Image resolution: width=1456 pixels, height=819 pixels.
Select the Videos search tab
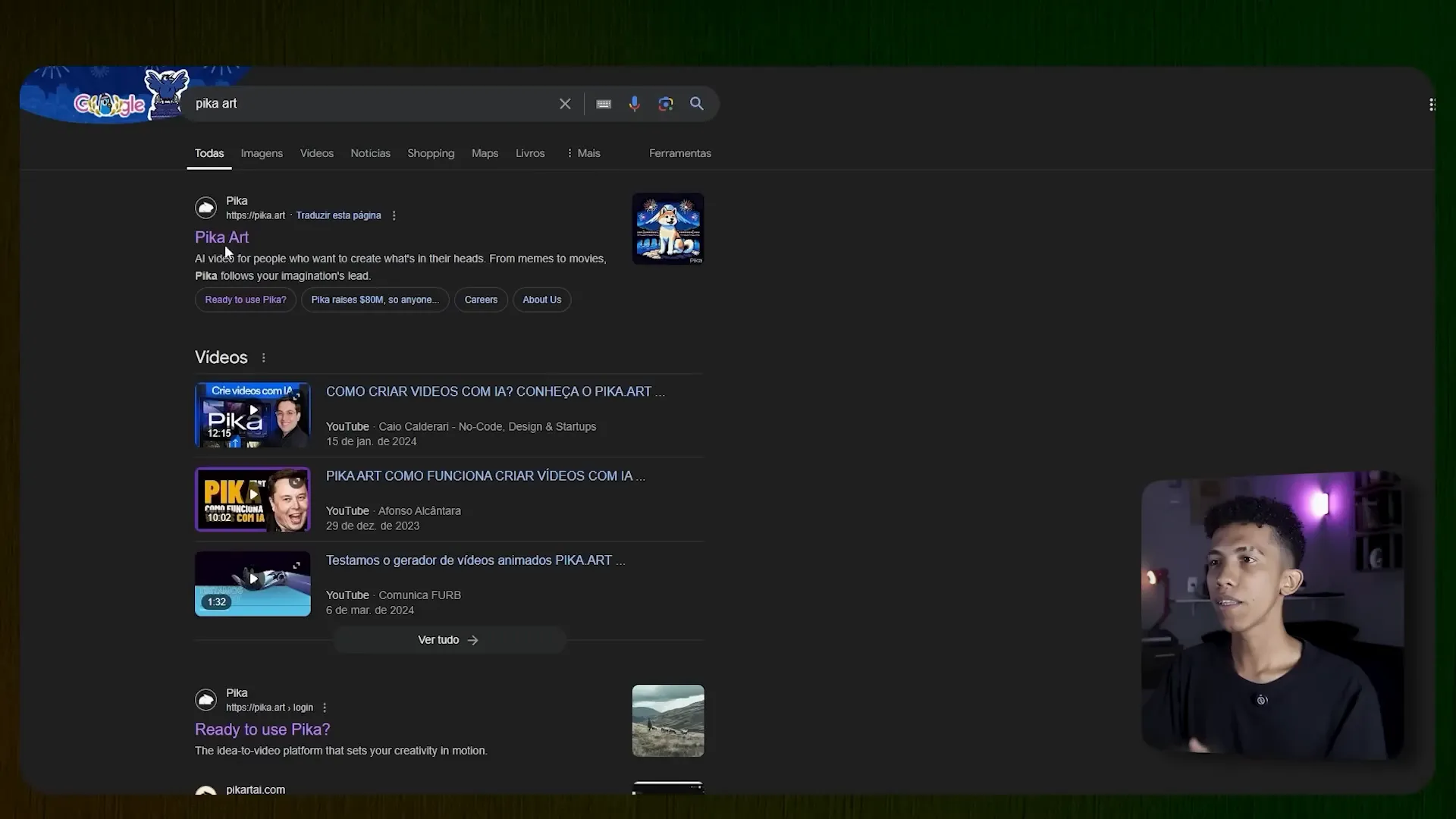(317, 152)
